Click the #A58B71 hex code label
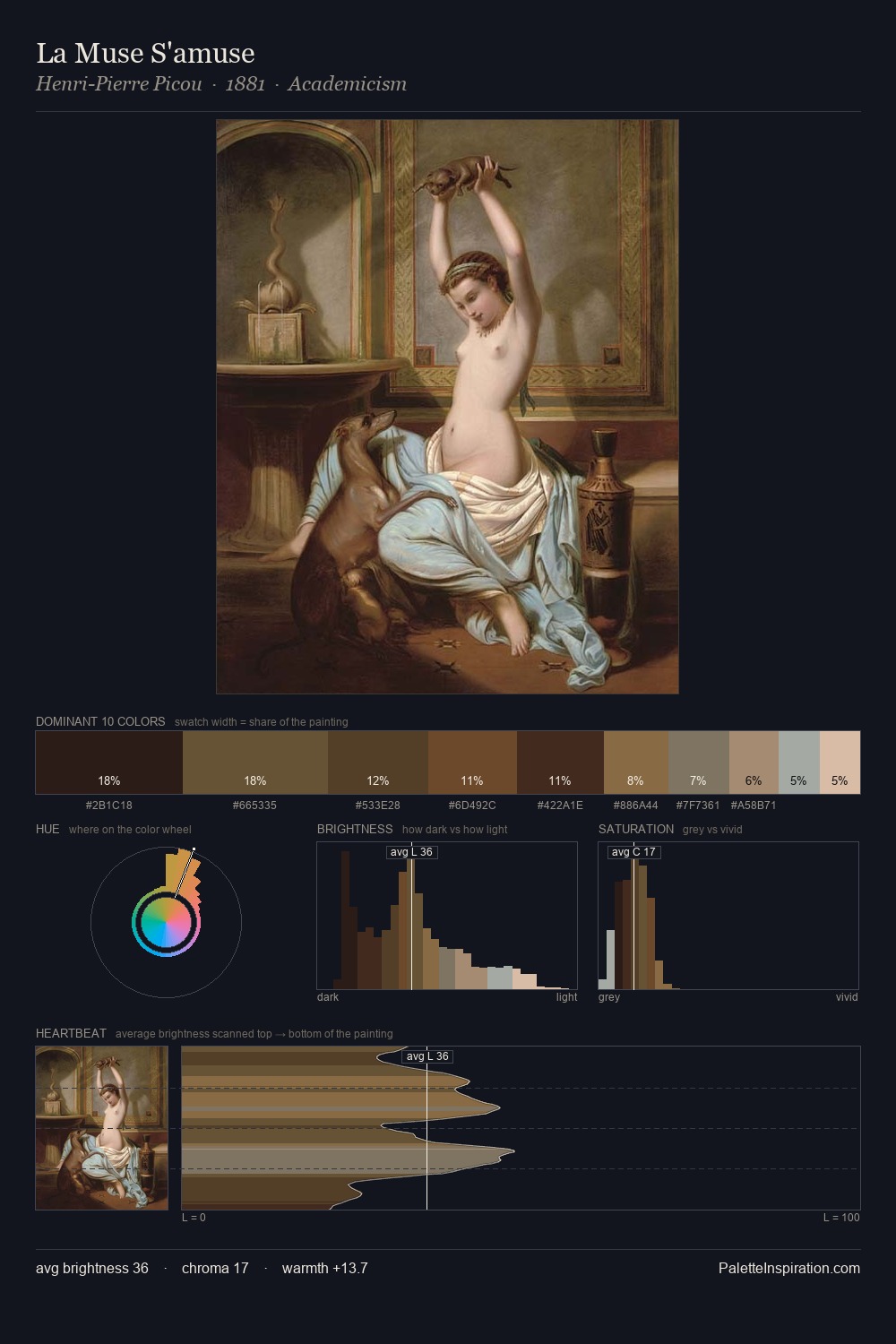Screen dimensions: 896x1344 click(x=754, y=805)
